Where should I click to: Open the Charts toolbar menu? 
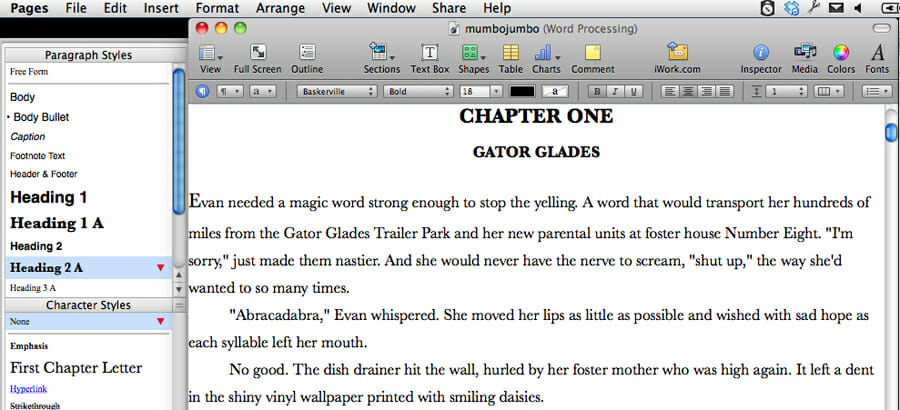coord(546,59)
